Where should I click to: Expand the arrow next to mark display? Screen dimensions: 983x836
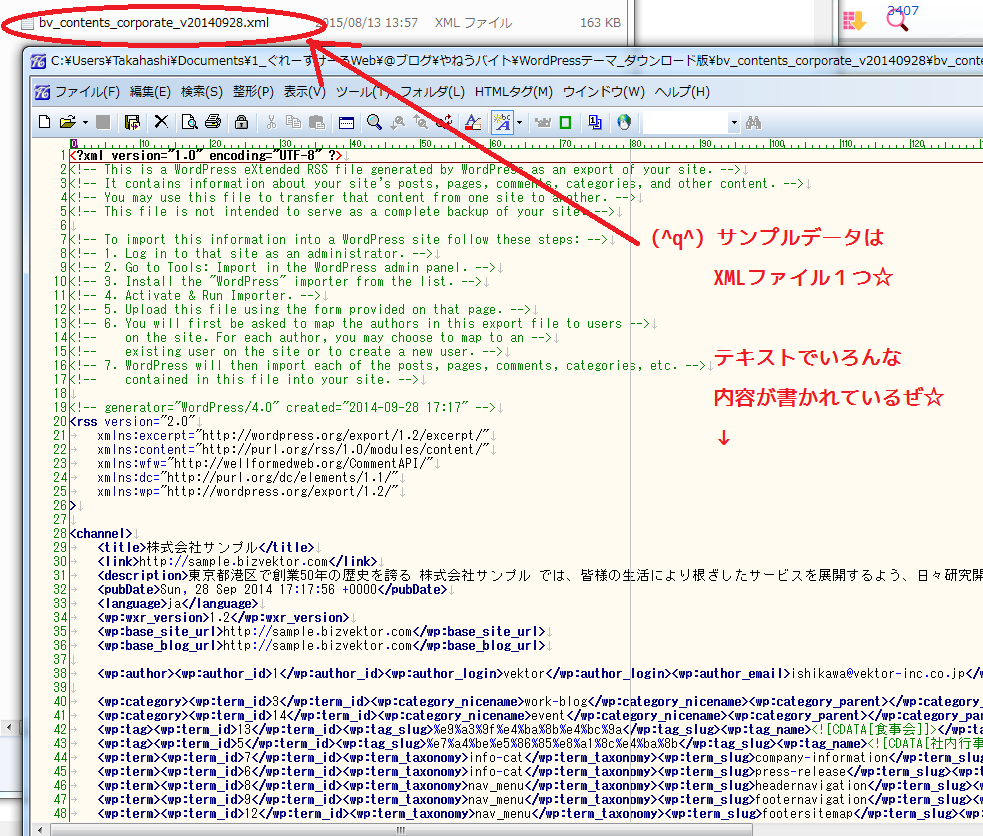click(x=520, y=122)
